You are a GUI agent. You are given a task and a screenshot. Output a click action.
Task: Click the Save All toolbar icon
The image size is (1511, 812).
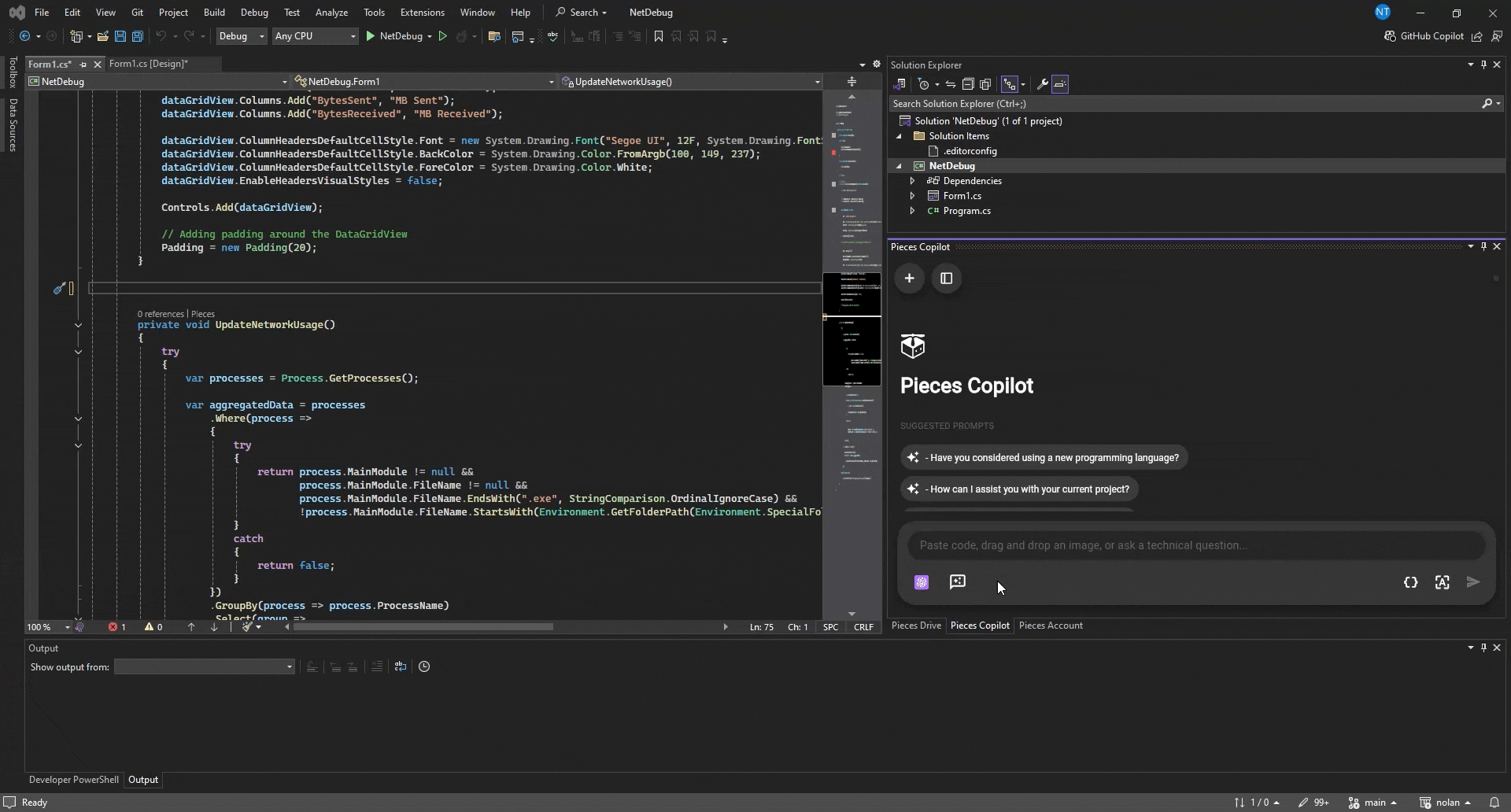[137, 36]
